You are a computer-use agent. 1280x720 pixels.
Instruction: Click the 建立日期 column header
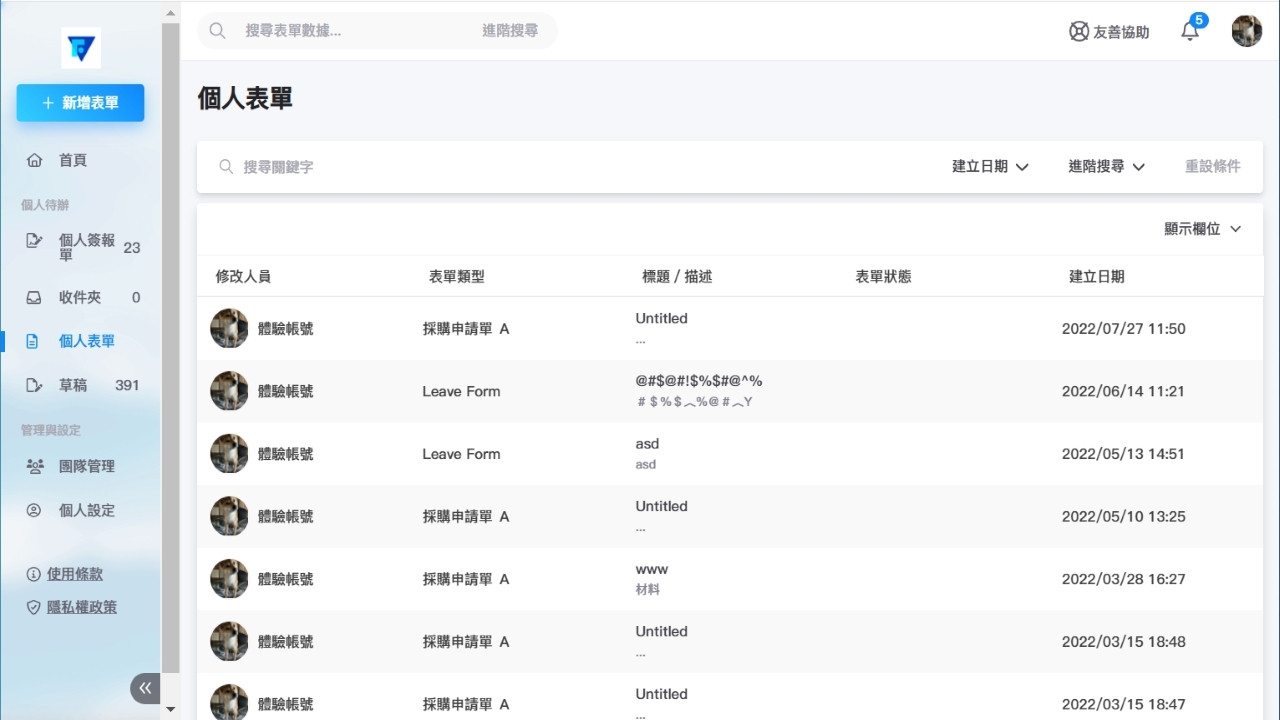point(1097,277)
